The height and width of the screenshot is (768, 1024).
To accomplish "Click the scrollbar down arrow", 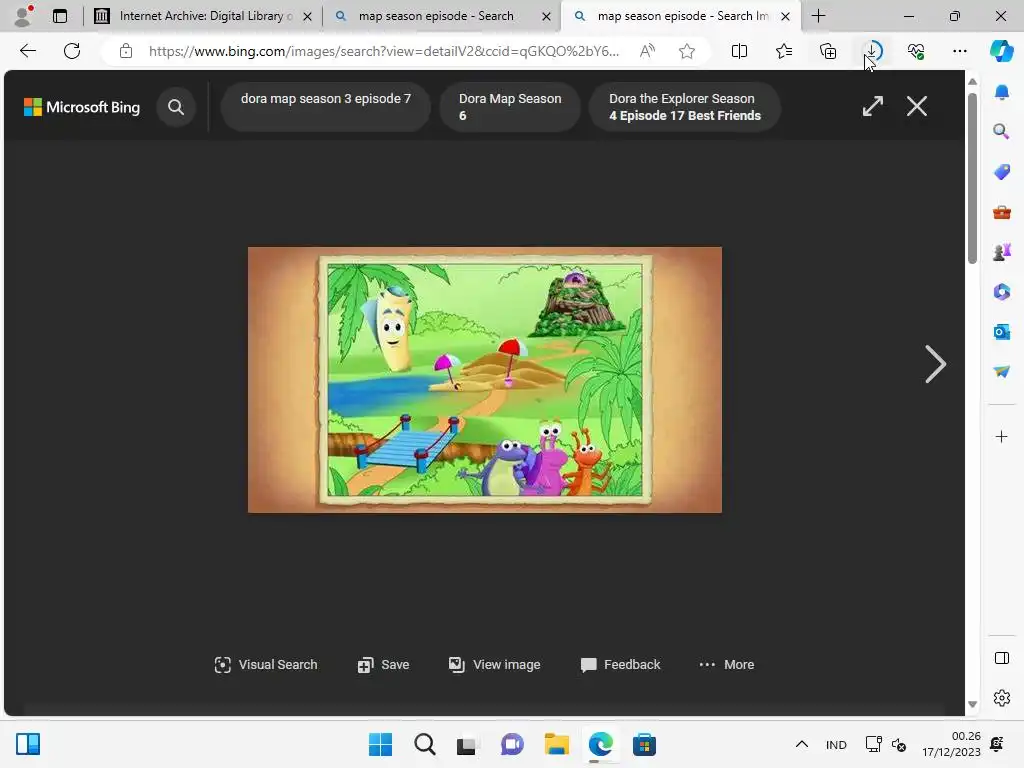I will (972, 704).
